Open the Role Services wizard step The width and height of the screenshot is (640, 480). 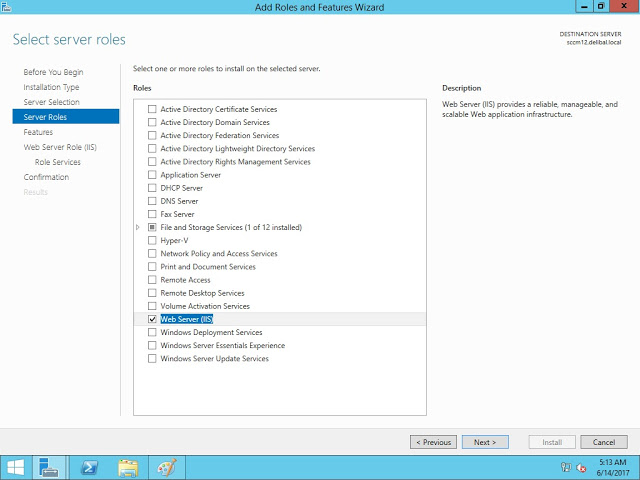click(57, 162)
